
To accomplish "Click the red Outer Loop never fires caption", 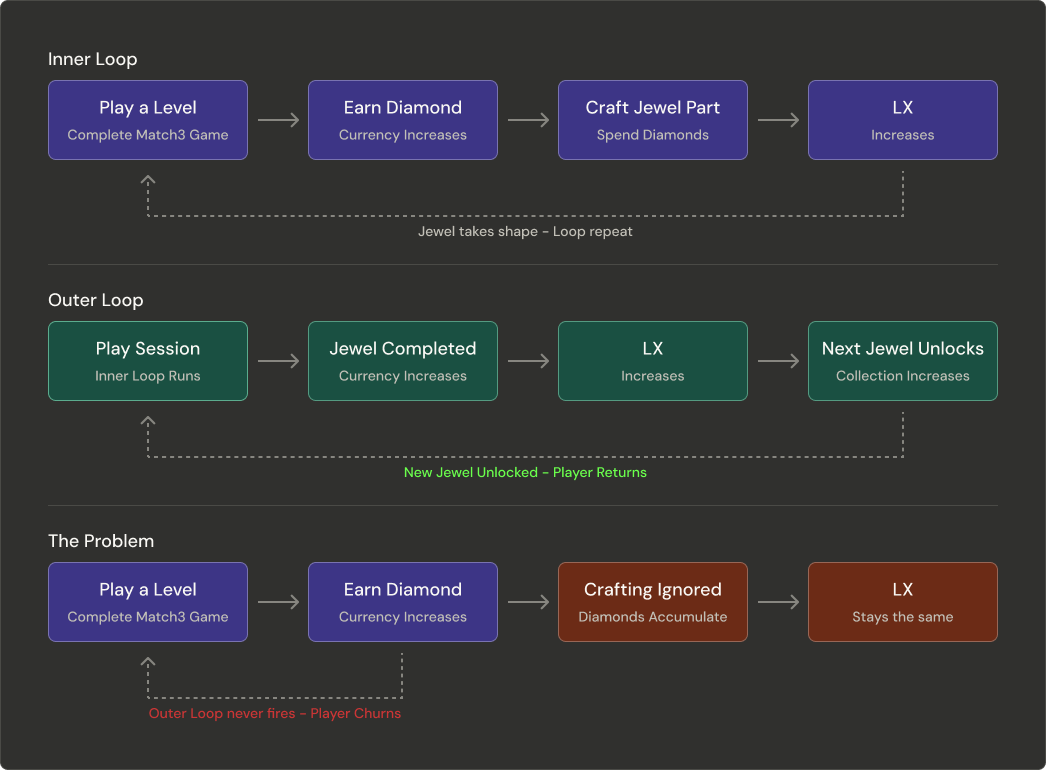I will (x=275, y=713).
